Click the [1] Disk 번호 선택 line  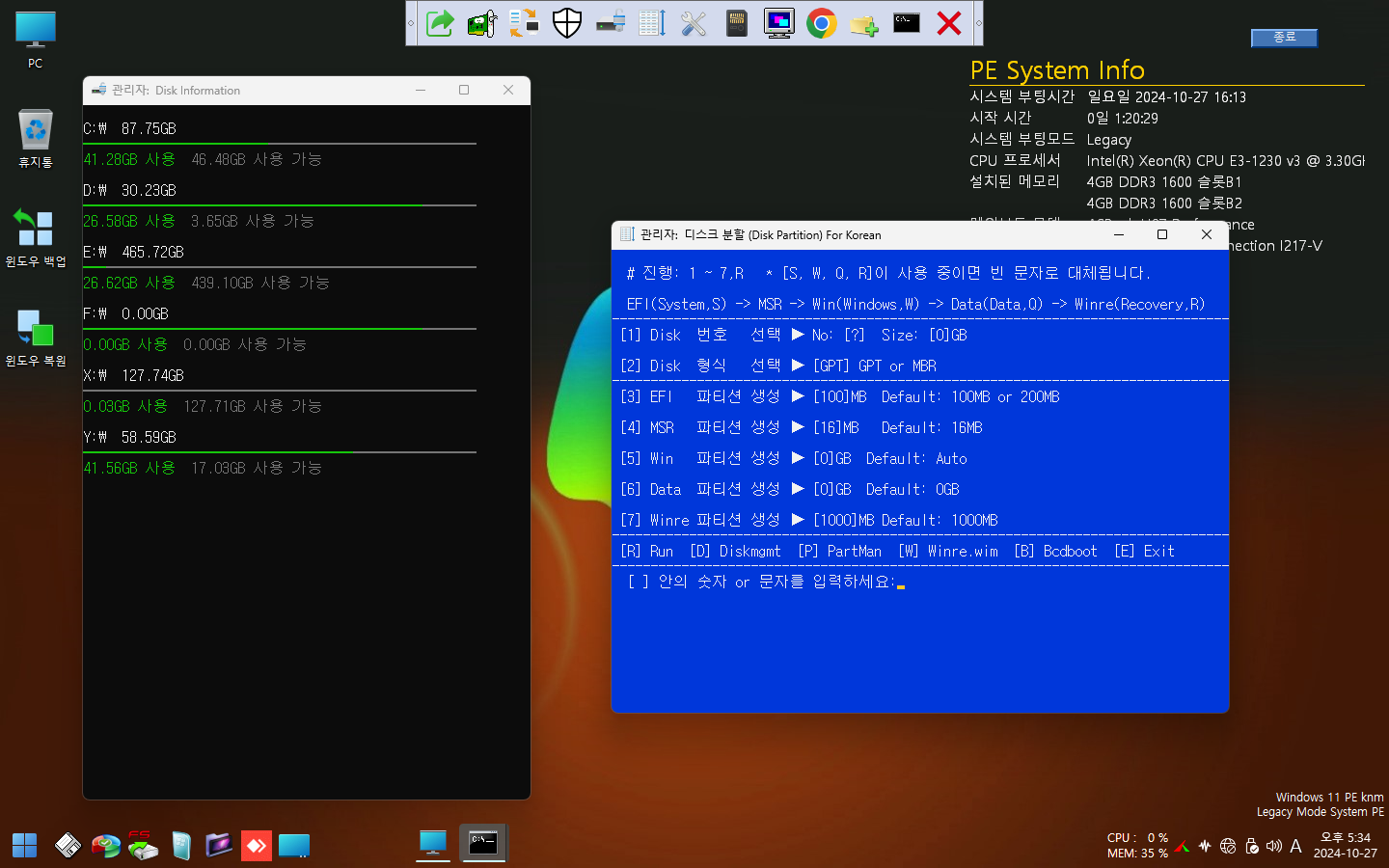click(794, 335)
